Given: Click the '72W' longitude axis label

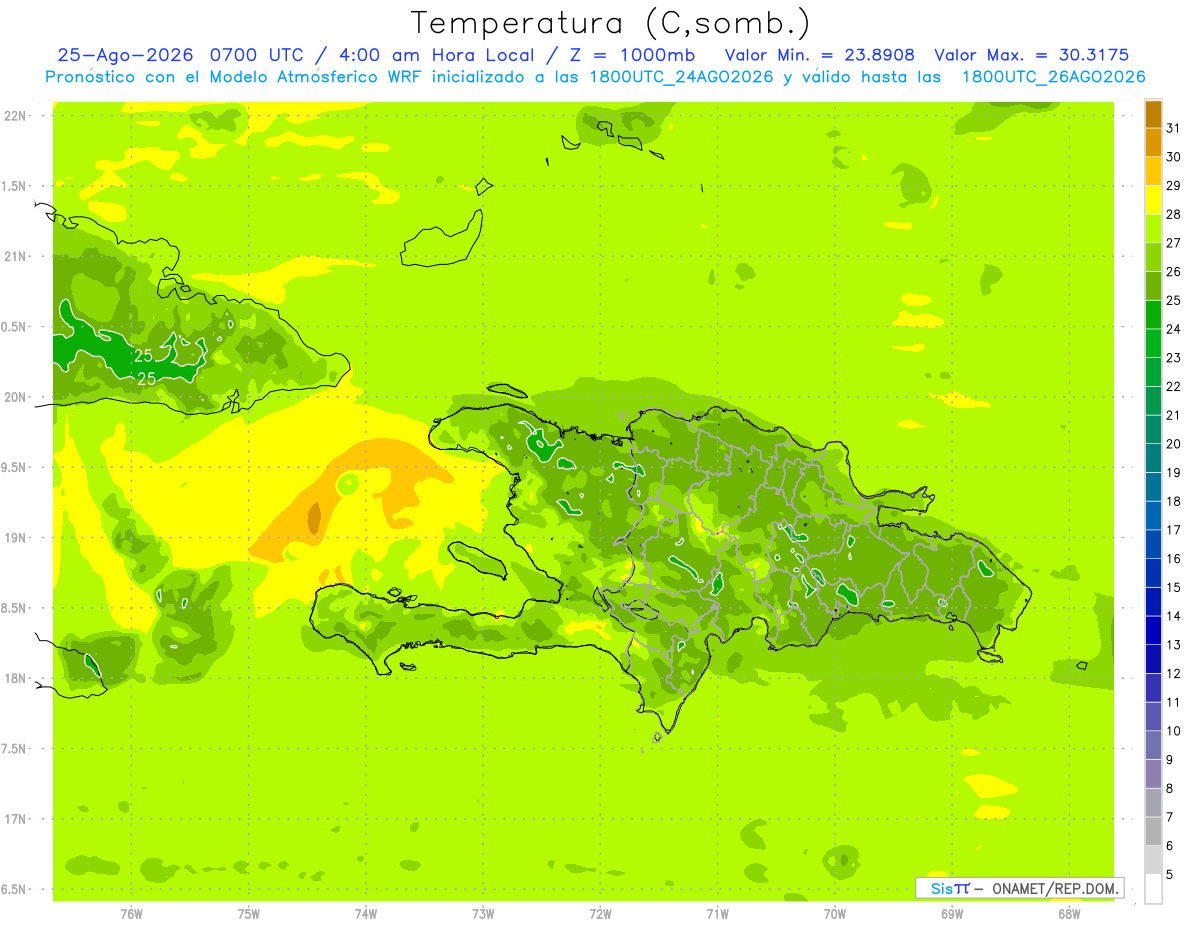Looking at the screenshot, I should [x=600, y=913].
